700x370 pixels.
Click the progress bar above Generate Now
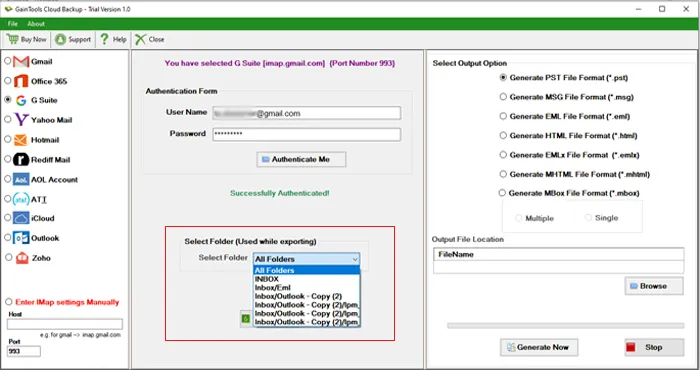(566, 326)
